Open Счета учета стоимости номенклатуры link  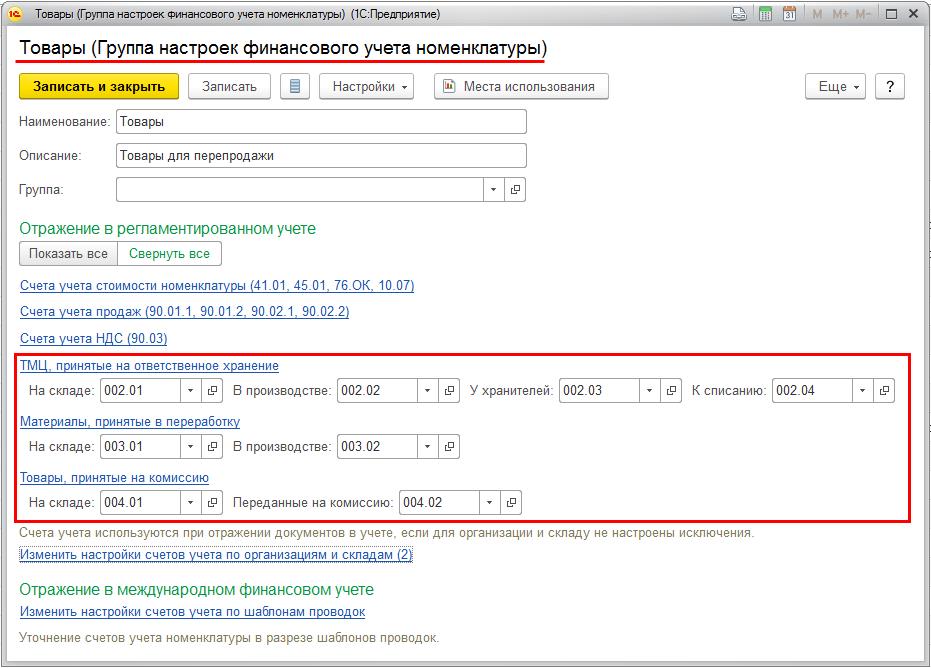point(217,286)
